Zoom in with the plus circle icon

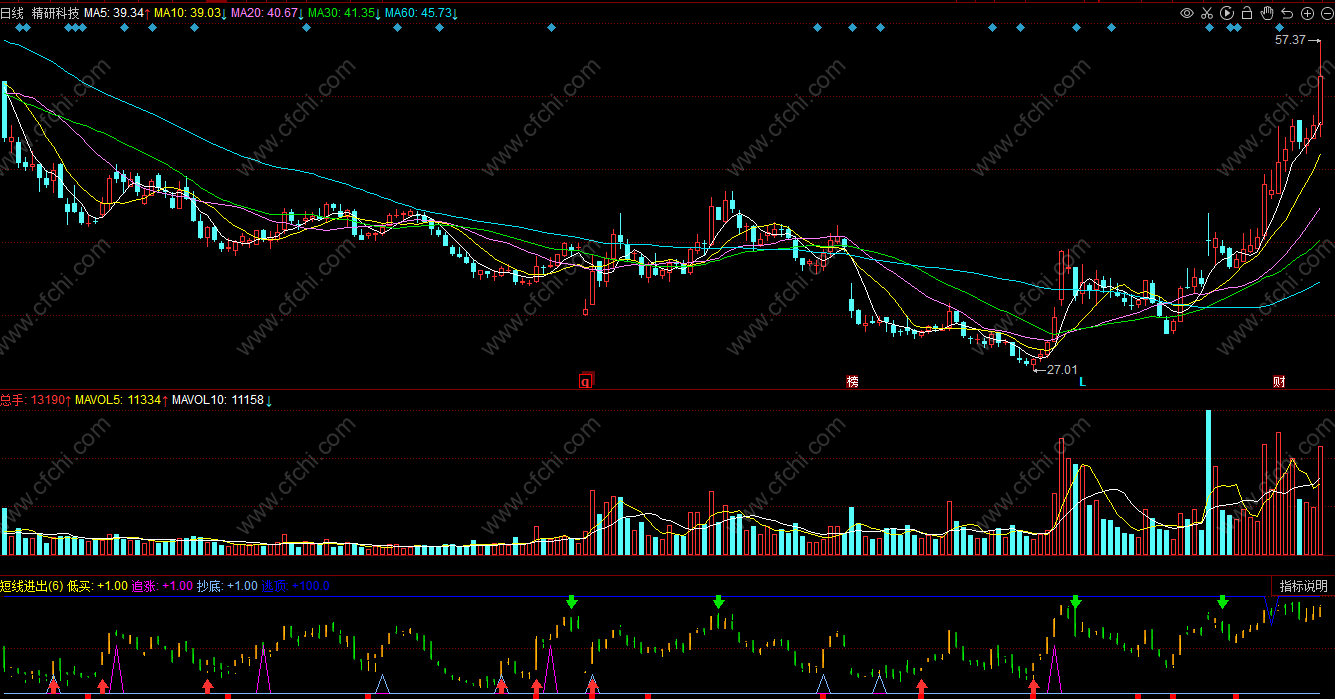[x=1307, y=13]
